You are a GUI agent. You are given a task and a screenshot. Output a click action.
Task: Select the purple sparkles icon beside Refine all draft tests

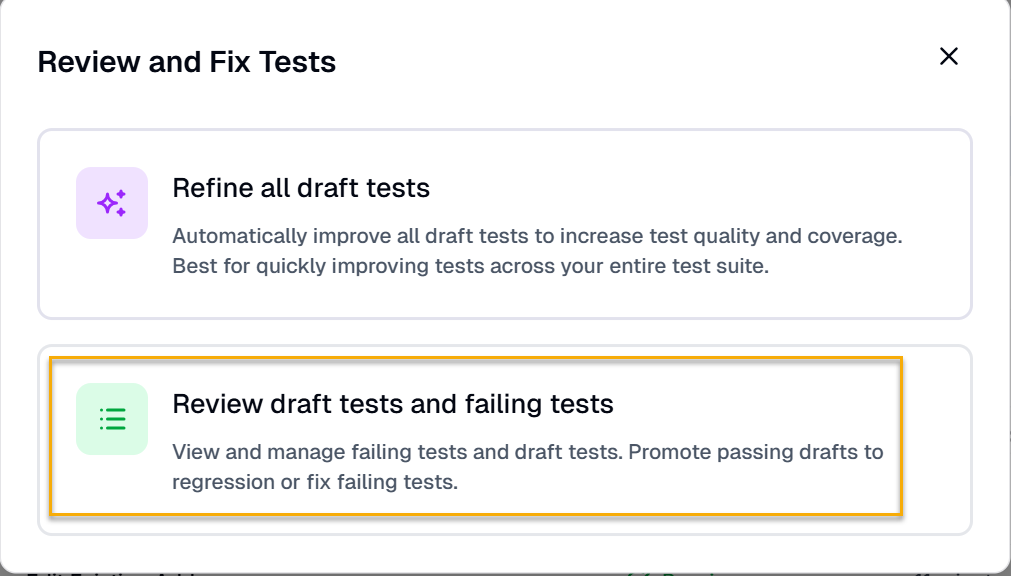pyautogui.click(x=111, y=202)
